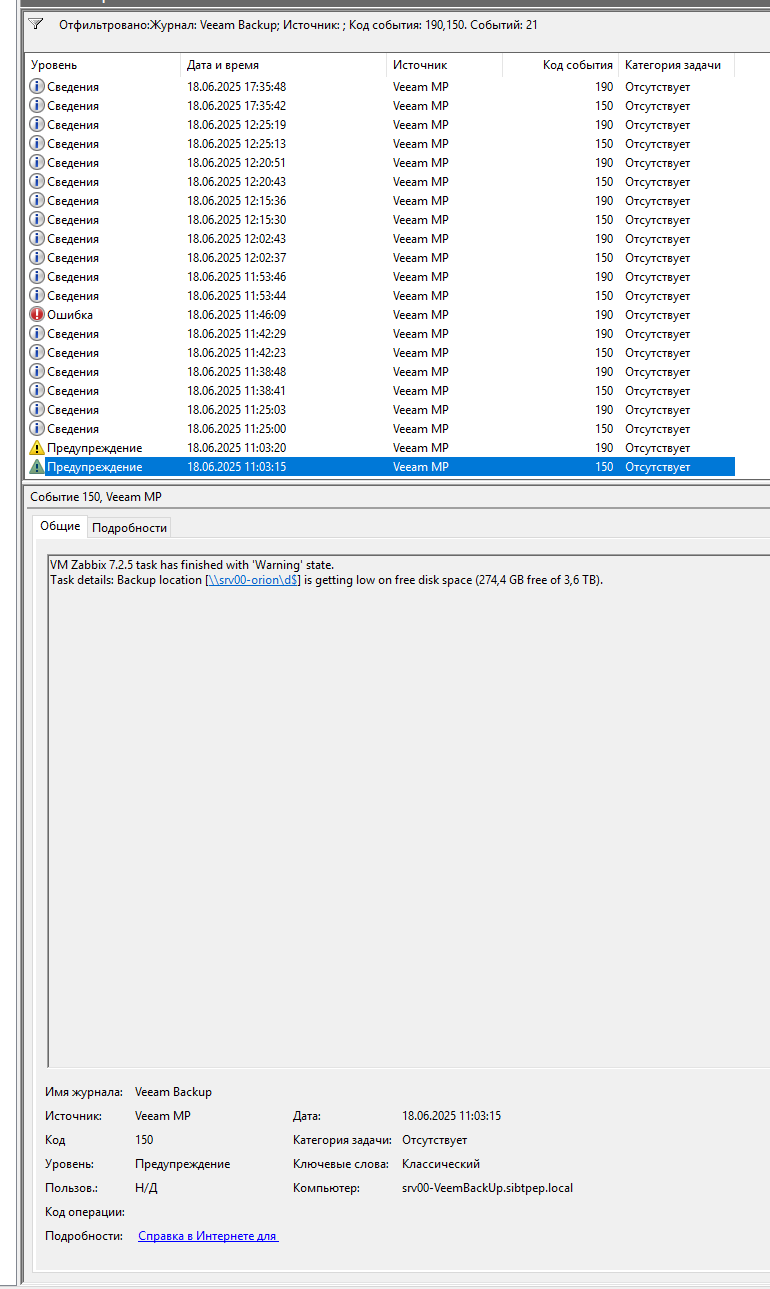Open the \\srv00-orion\d$ link
Screen dimensions: 770x1289
[x=253, y=580]
